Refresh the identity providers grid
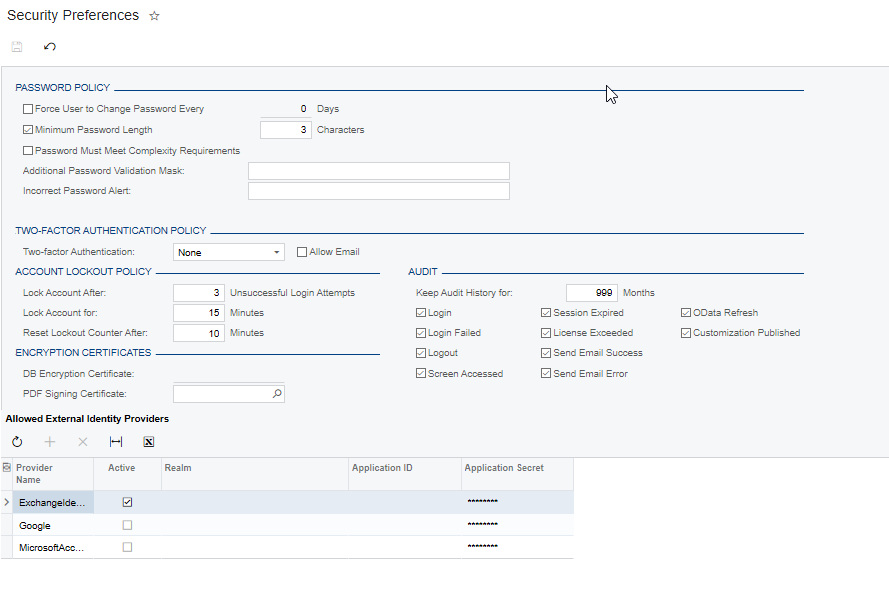Image resolution: width=889 pixels, height=595 pixels. click(16, 441)
